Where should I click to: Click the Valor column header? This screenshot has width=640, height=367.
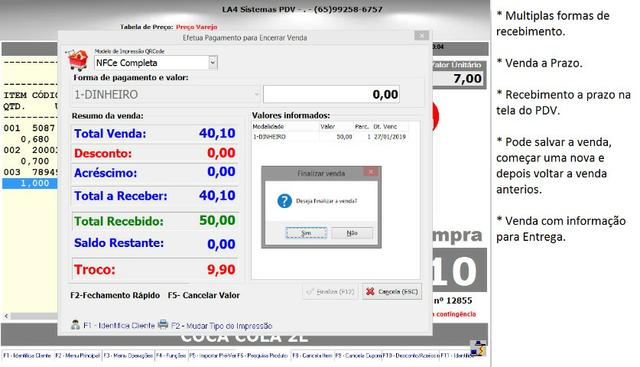pos(336,127)
